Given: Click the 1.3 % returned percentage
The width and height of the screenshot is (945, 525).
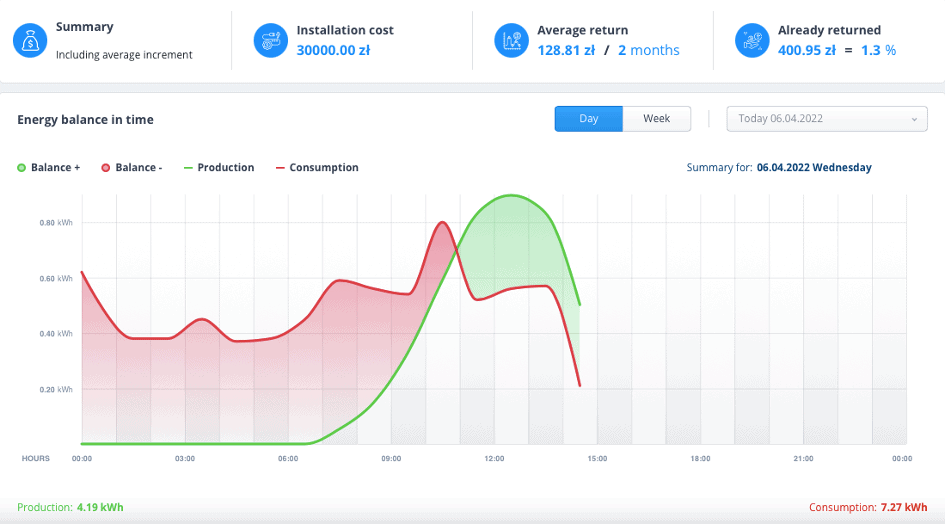Looking at the screenshot, I should coord(878,50).
